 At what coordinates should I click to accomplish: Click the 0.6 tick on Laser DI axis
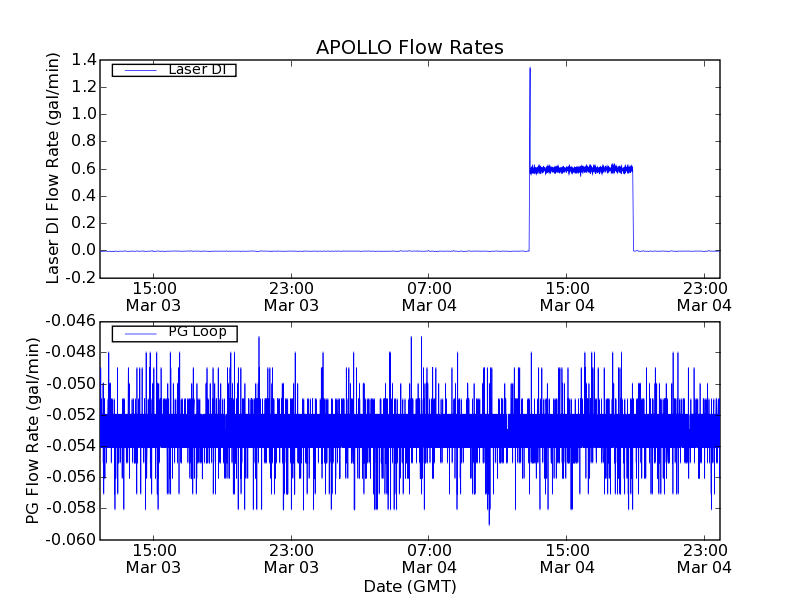point(84,169)
